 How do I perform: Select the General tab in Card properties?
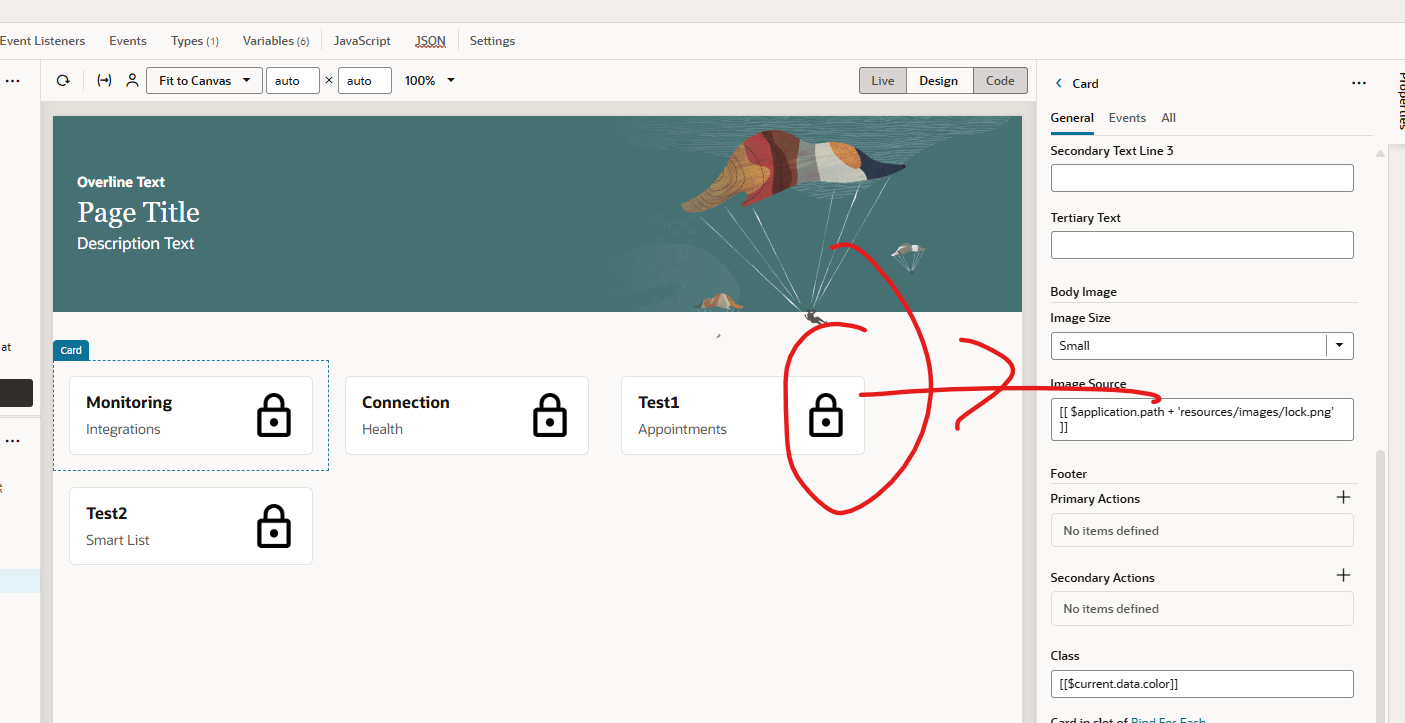click(x=1072, y=118)
